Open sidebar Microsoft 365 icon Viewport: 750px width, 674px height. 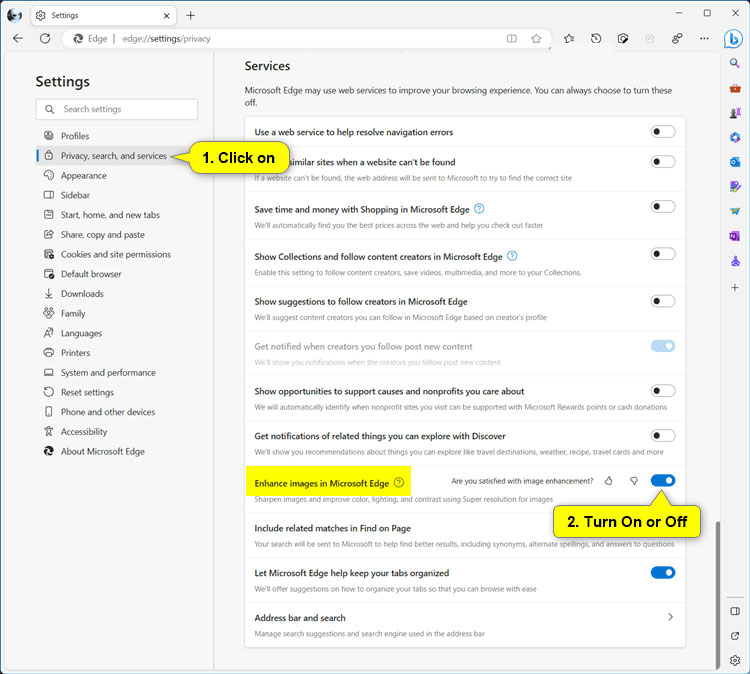tap(735, 137)
